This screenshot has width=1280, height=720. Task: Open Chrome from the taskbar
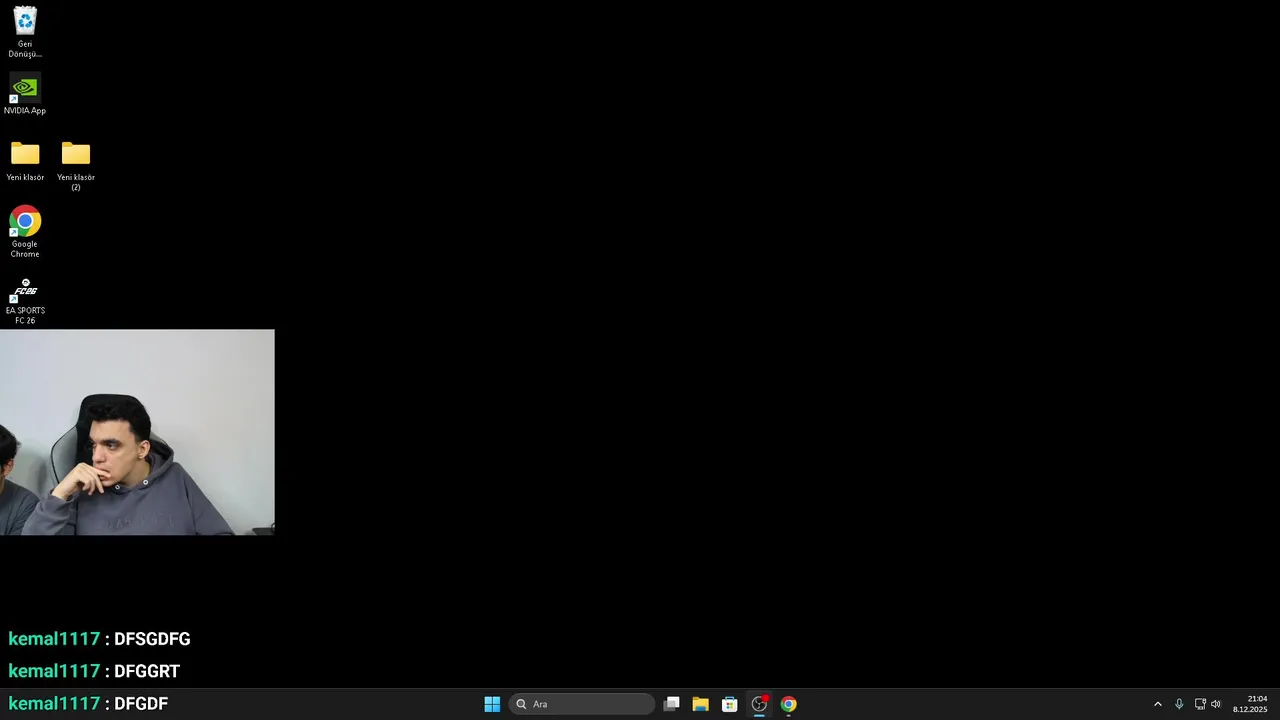pyautogui.click(x=788, y=704)
